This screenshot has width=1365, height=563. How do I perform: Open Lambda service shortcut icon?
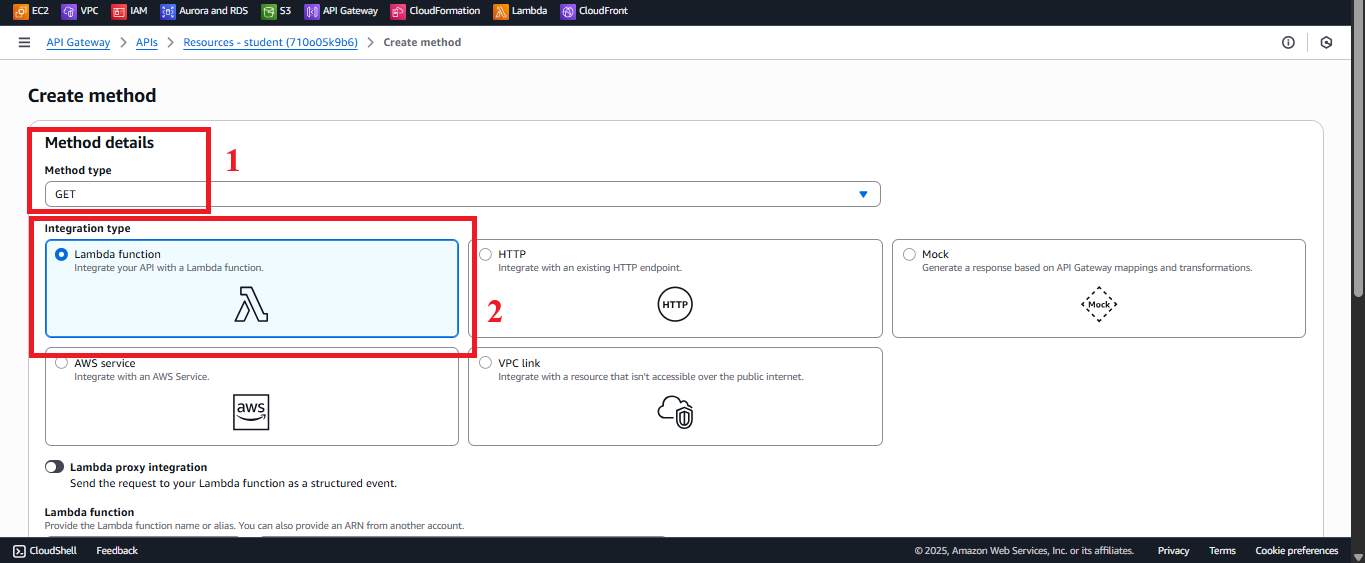coord(501,11)
